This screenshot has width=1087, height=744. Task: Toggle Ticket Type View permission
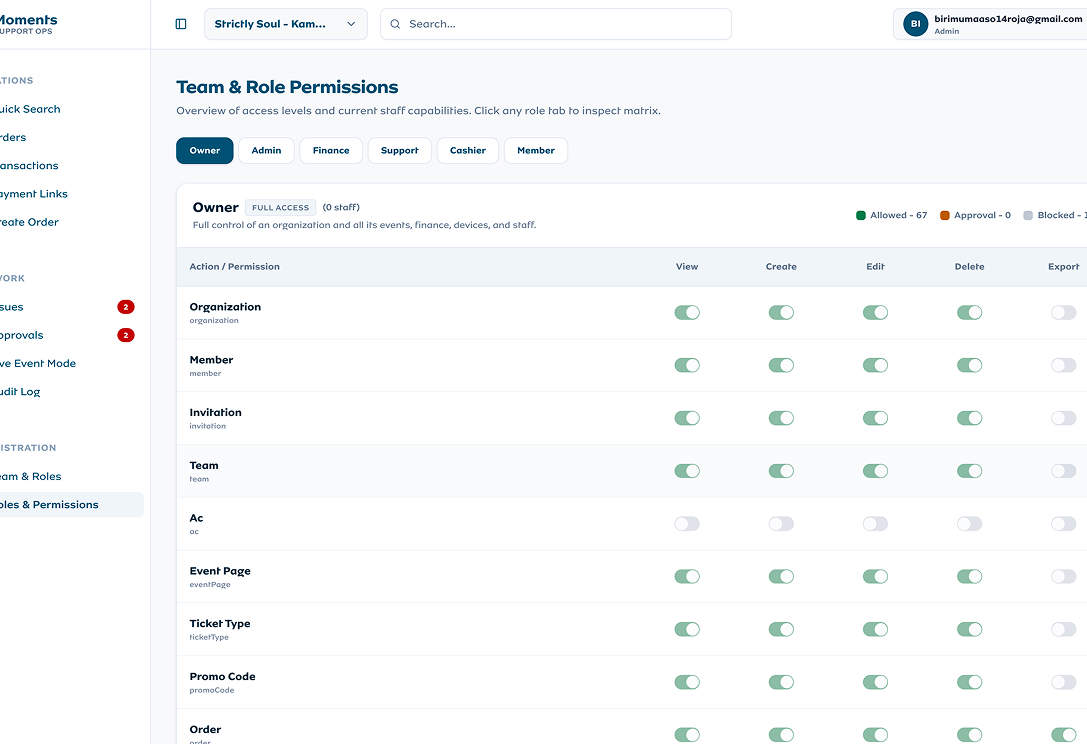point(687,629)
